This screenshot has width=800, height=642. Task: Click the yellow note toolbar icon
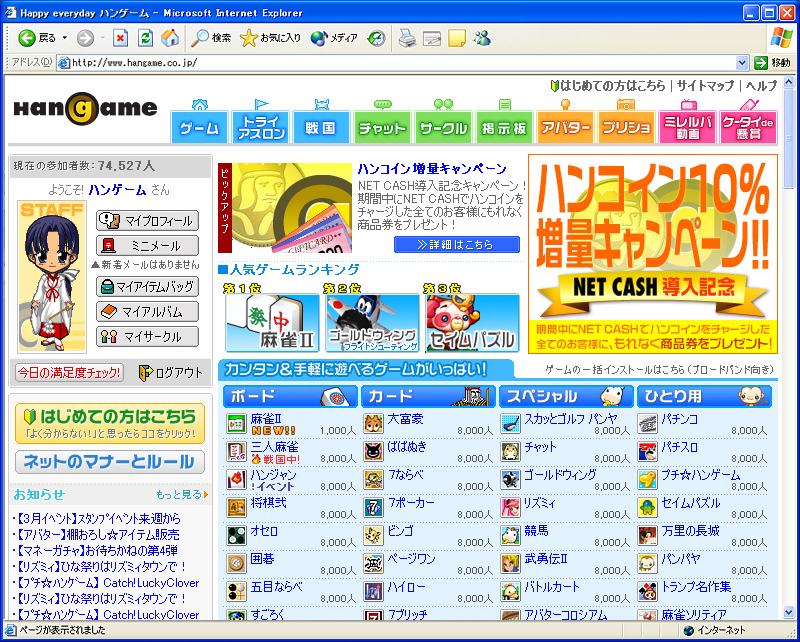coord(457,38)
